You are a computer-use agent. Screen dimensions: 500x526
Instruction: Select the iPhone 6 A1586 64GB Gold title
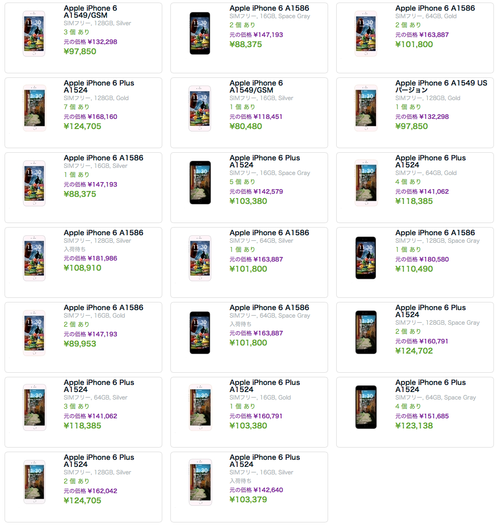click(435, 8)
